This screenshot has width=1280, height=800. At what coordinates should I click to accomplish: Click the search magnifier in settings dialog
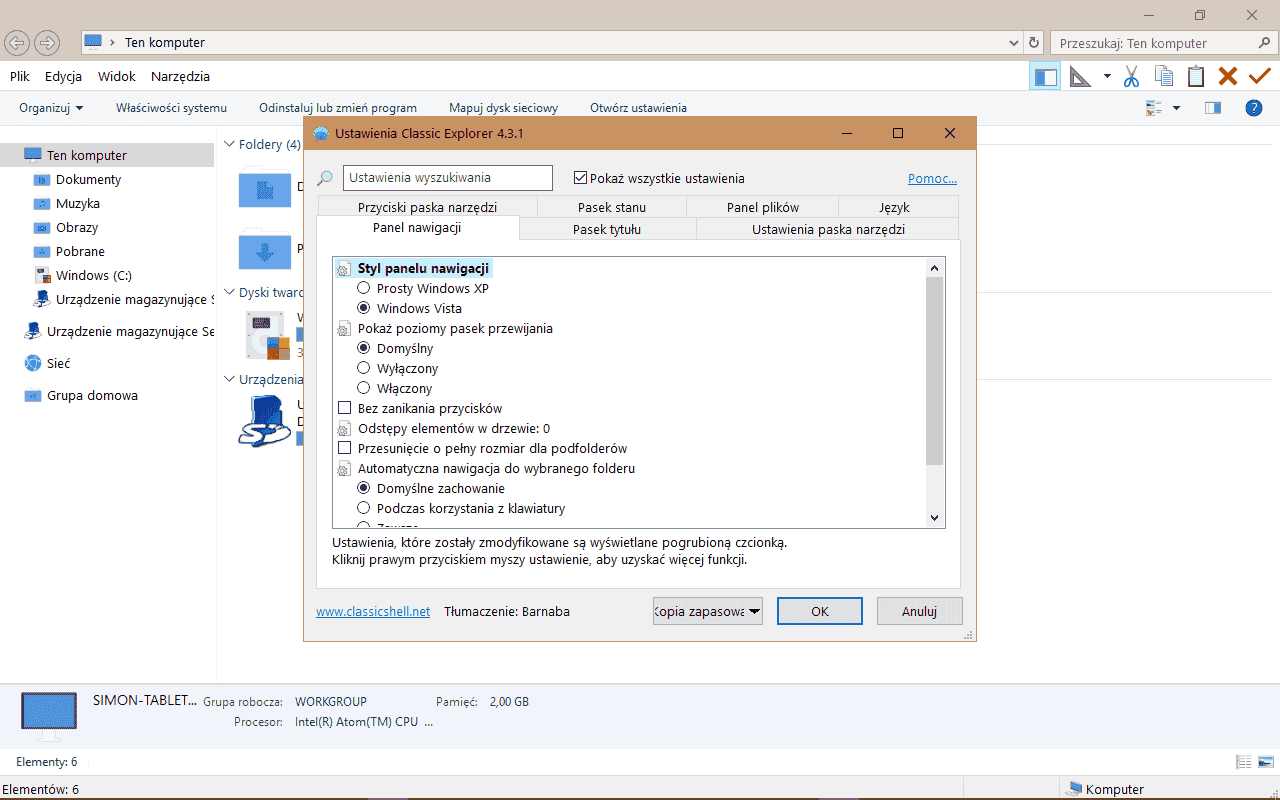click(x=325, y=178)
